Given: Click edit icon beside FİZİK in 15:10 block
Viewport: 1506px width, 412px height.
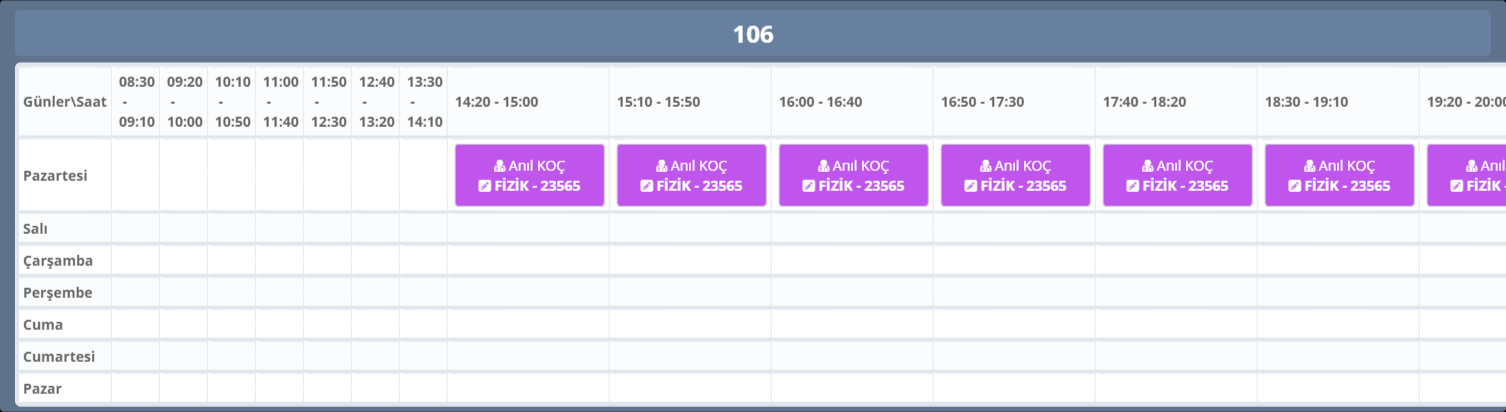Looking at the screenshot, I should [x=647, y=186].
